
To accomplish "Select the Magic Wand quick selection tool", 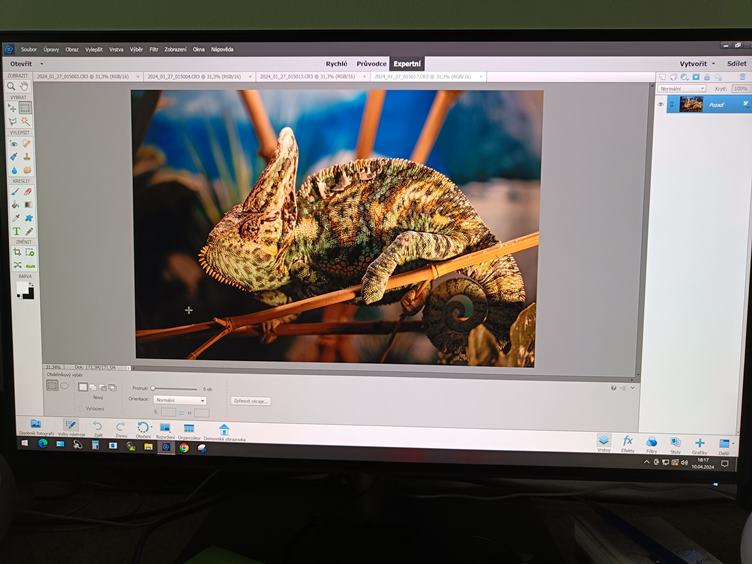I will (26, 121).
